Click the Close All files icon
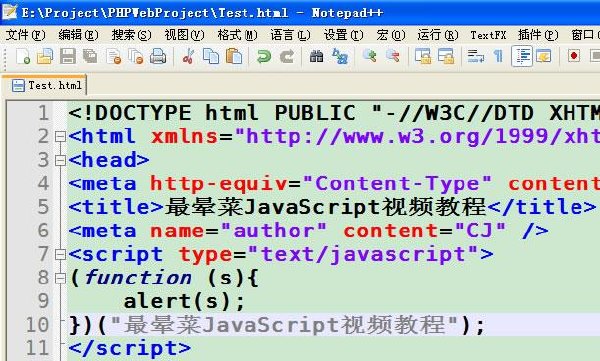The width and height of the screenshot is (600, 361). pos(136,56)
